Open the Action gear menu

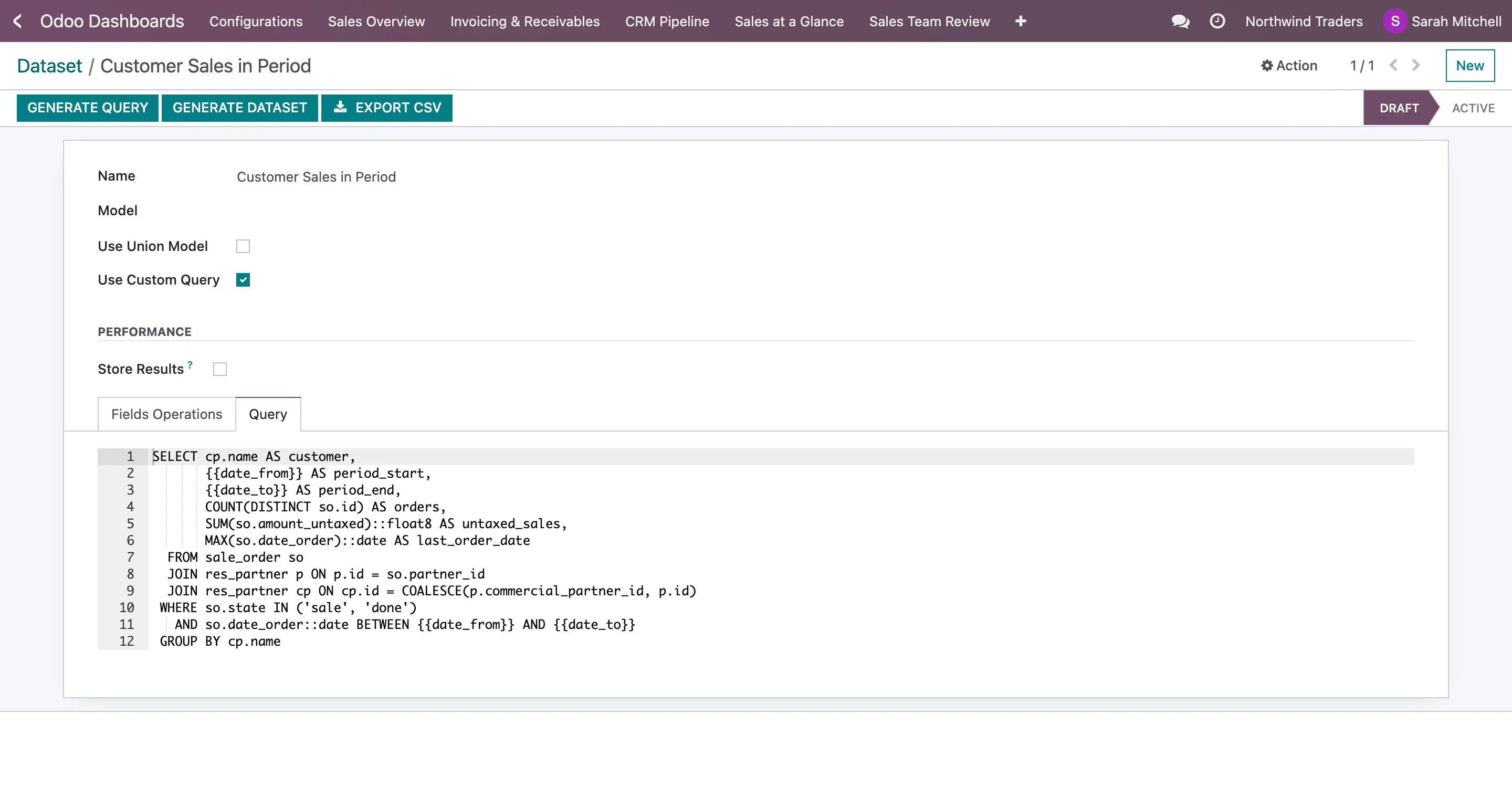click(x=1289, y=65)
